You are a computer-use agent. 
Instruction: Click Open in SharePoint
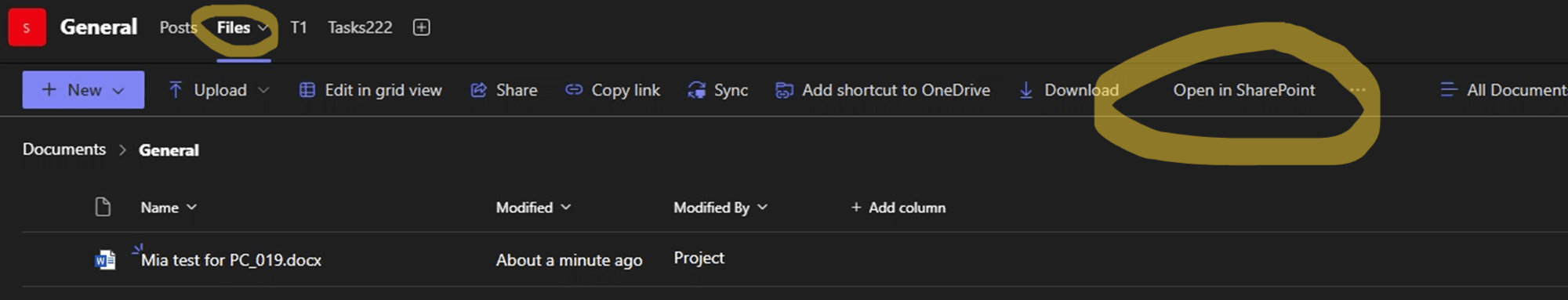pos(1244,90)
